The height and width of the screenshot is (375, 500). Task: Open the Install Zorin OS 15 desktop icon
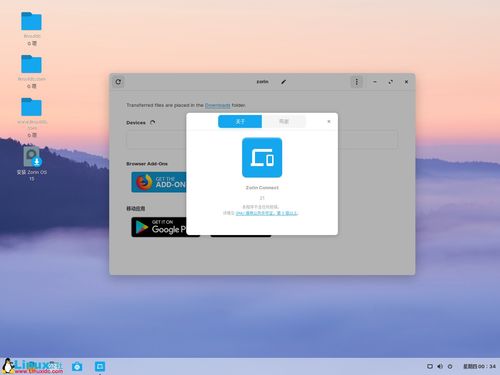(x=32, y=164)
